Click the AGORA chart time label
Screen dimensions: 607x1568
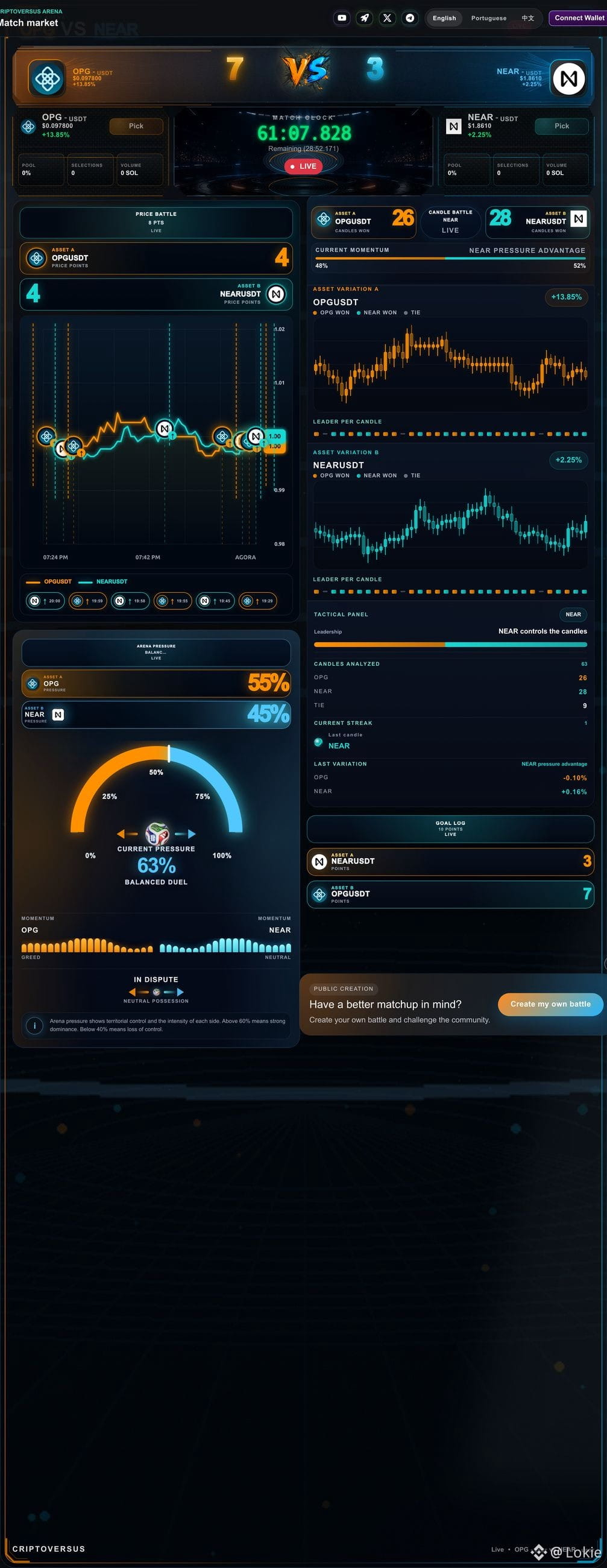click(245, 557)
